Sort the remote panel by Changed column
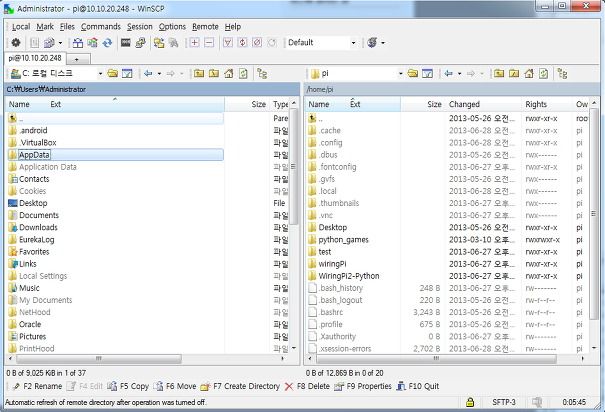Screen dimensions: 605x412 pyautogui.click(x=484, y=104)
